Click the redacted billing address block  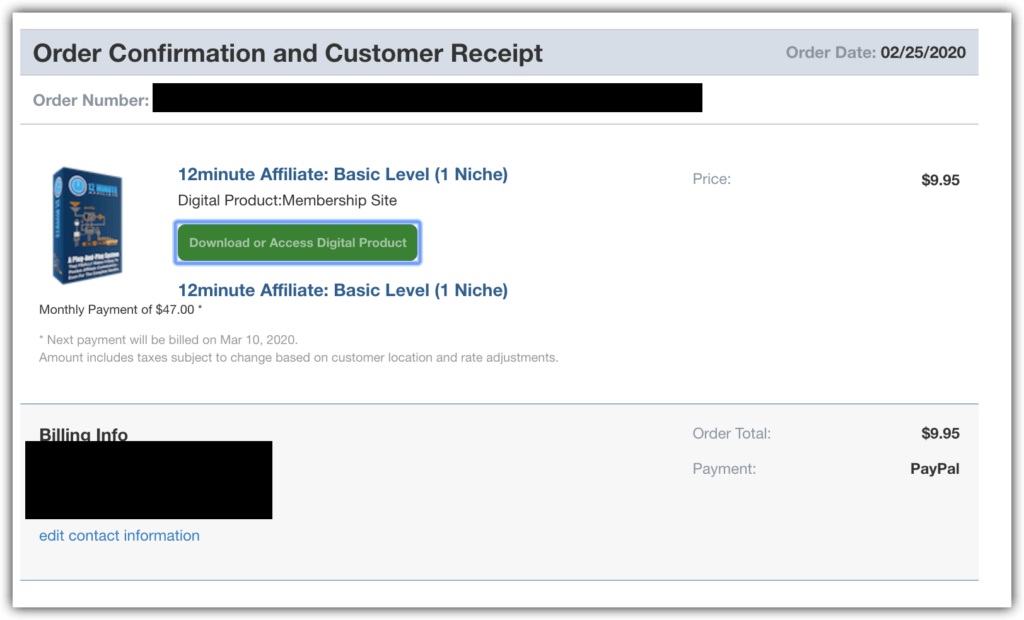[149, 480]
